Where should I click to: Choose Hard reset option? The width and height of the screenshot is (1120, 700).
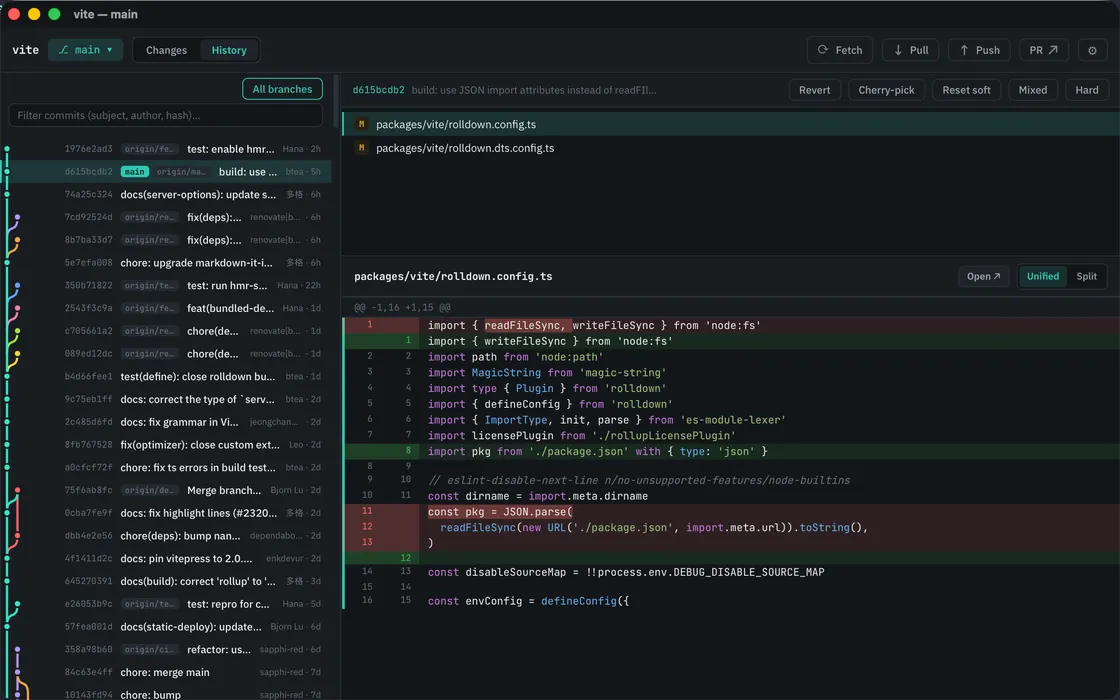[x=1086, y=90]
